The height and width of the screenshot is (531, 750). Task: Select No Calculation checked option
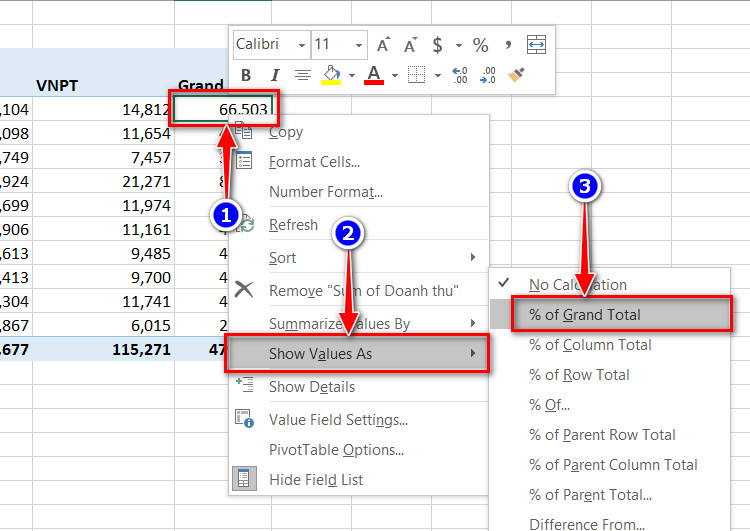[x=610, y=285]
